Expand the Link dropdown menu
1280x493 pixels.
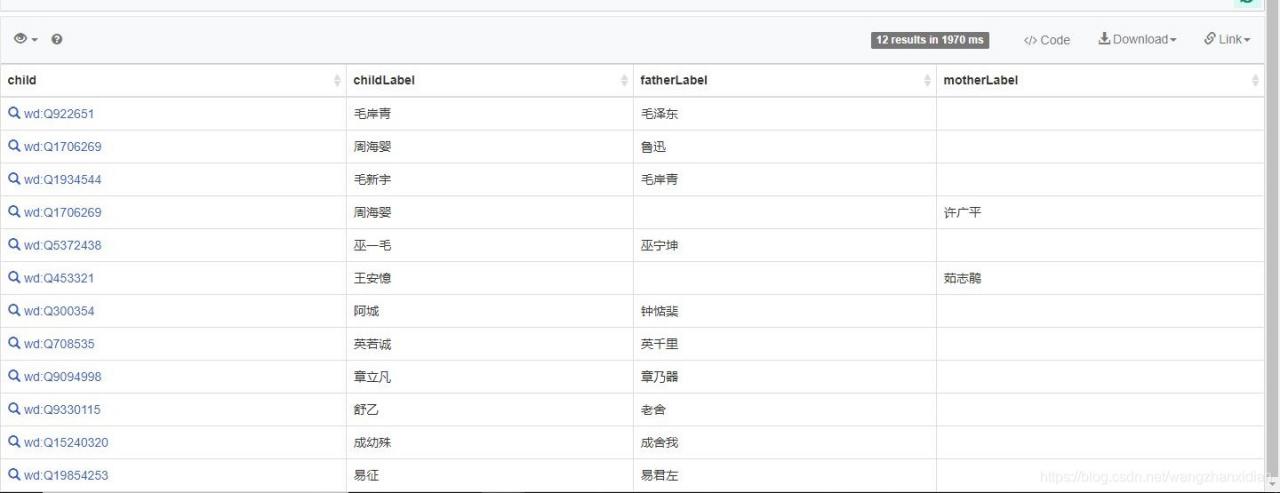coord(1227,39)
